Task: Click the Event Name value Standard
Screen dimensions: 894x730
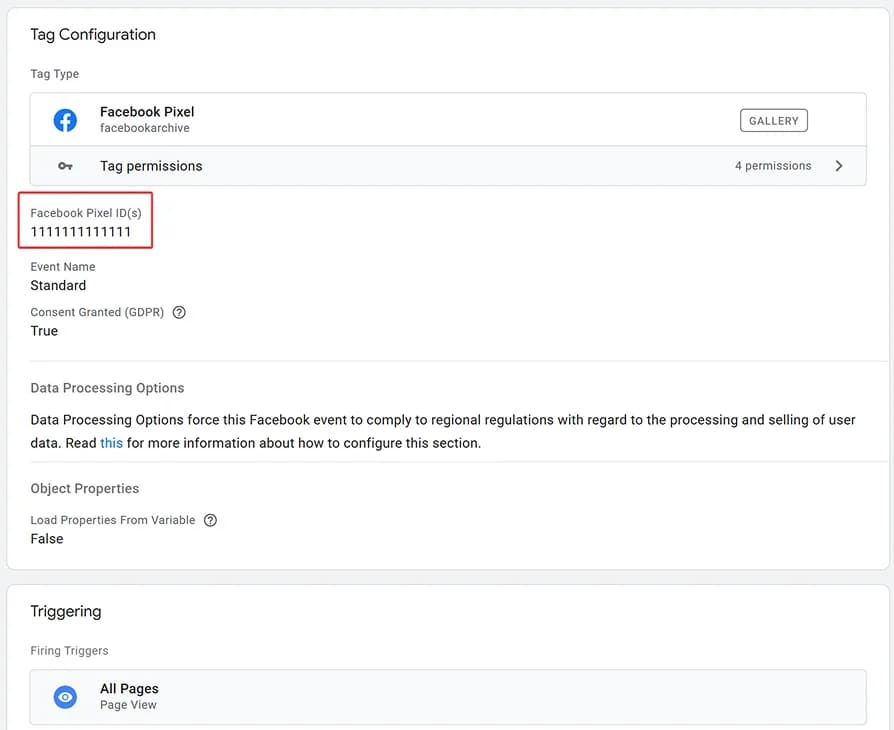Action: 58,285
